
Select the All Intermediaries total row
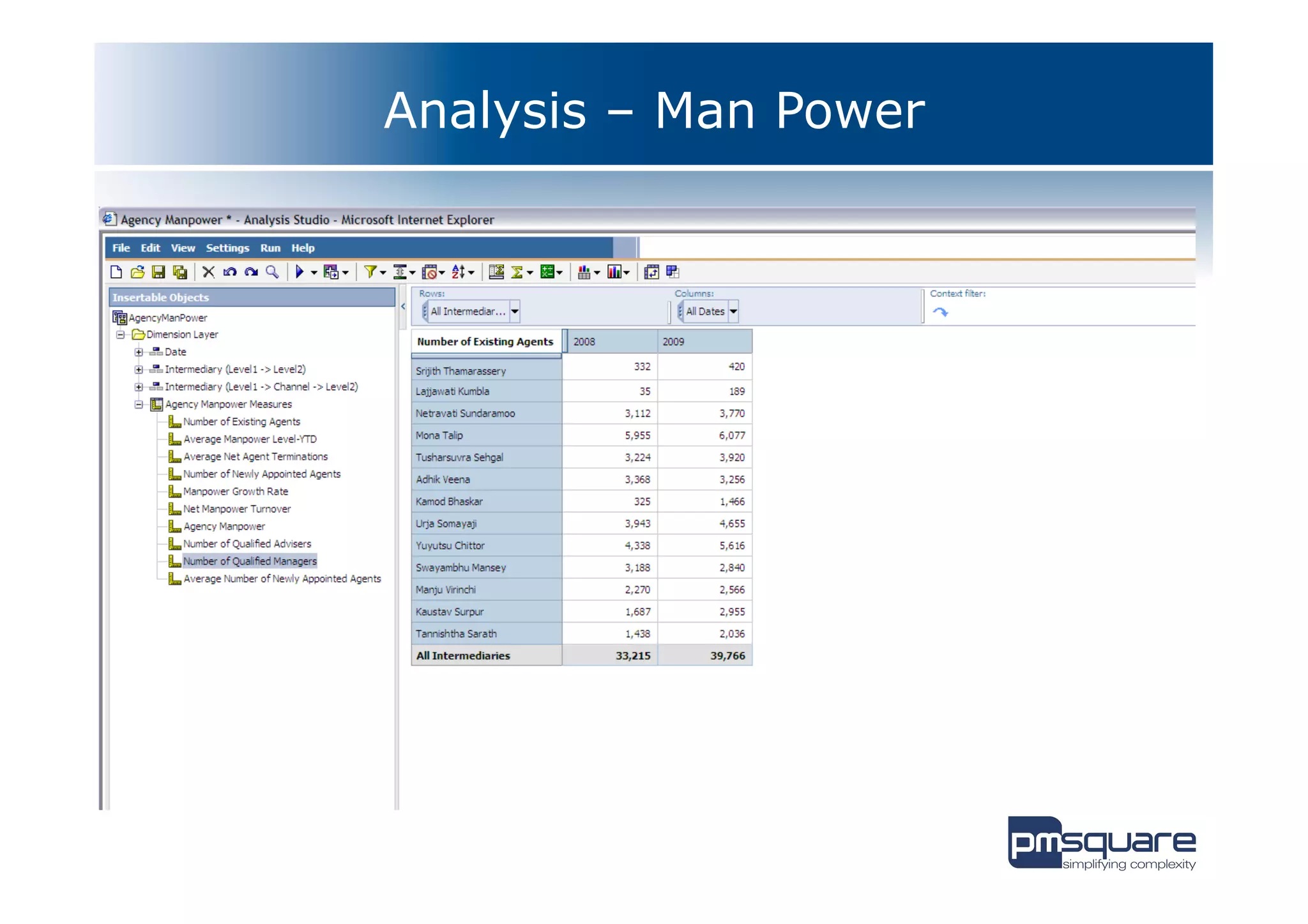[x=487, y=656]
